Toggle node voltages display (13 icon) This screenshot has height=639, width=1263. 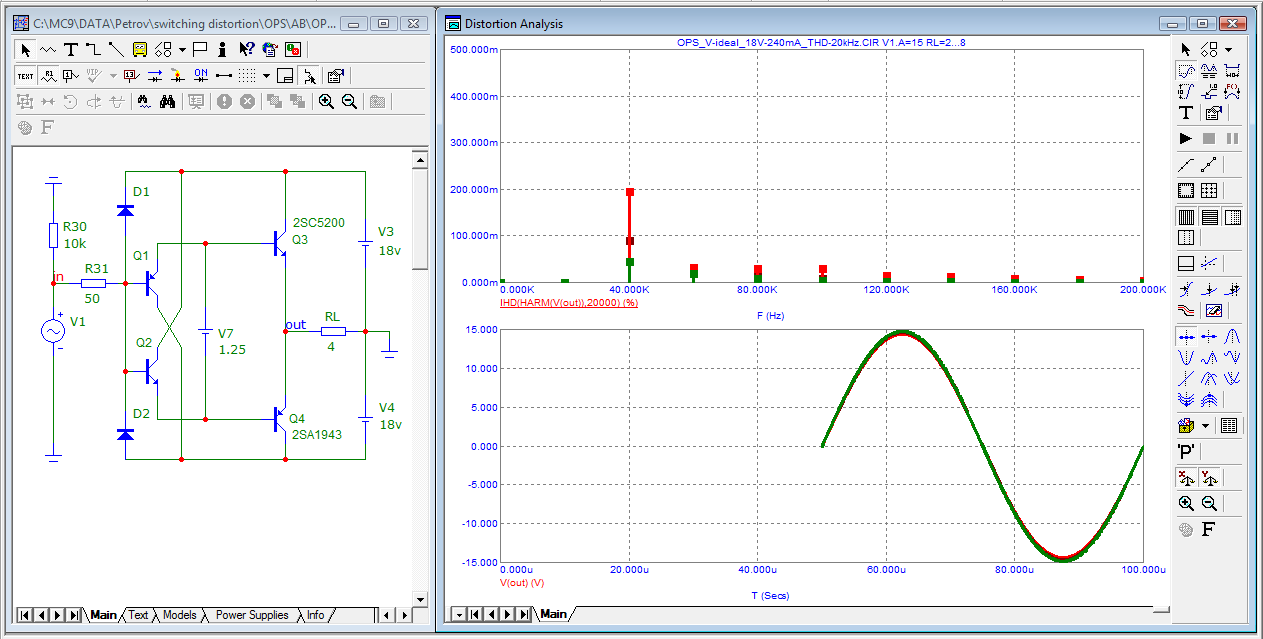[x=131, y=75]
